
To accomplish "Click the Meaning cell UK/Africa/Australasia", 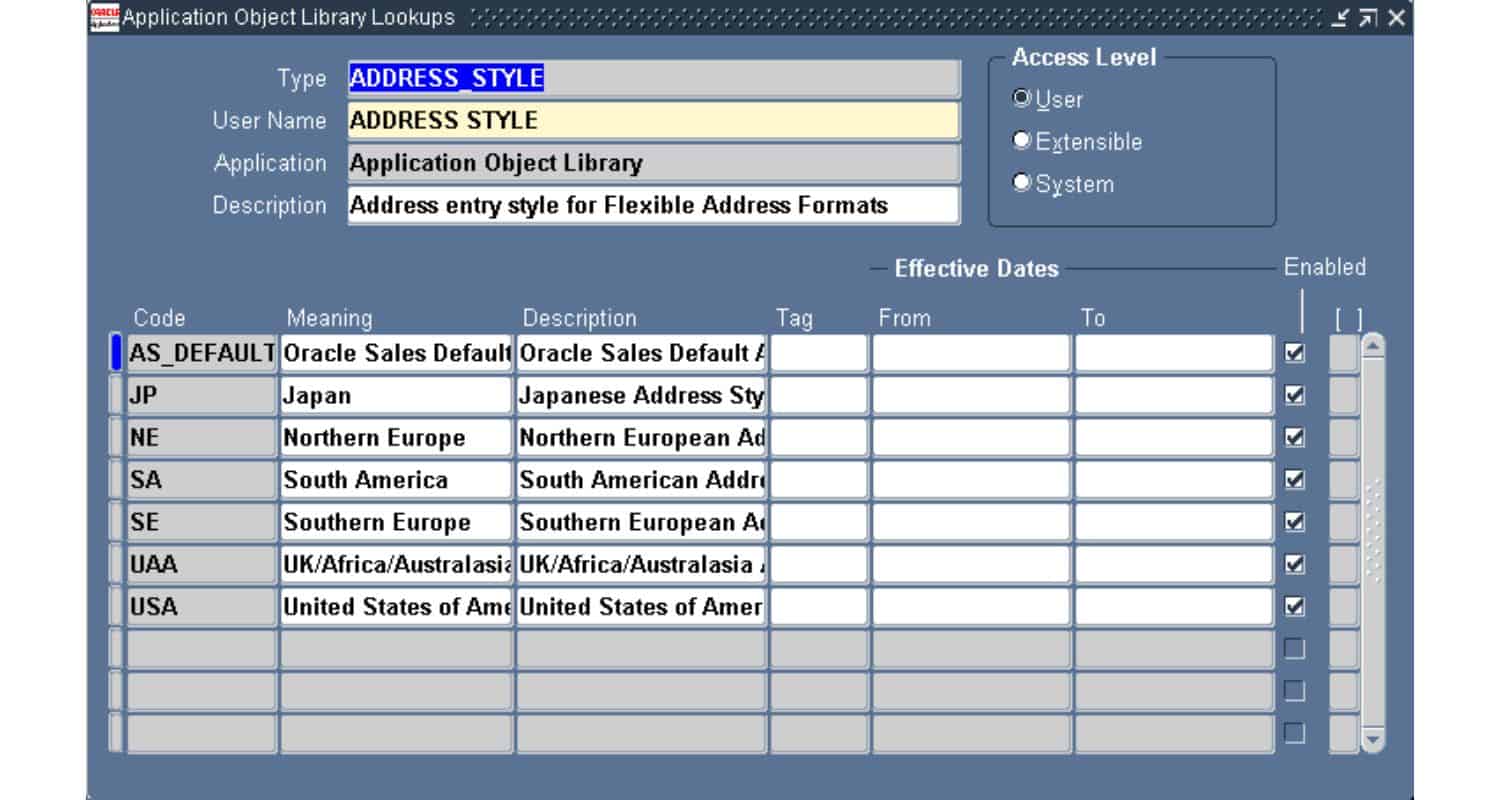I will pos(396,564).
